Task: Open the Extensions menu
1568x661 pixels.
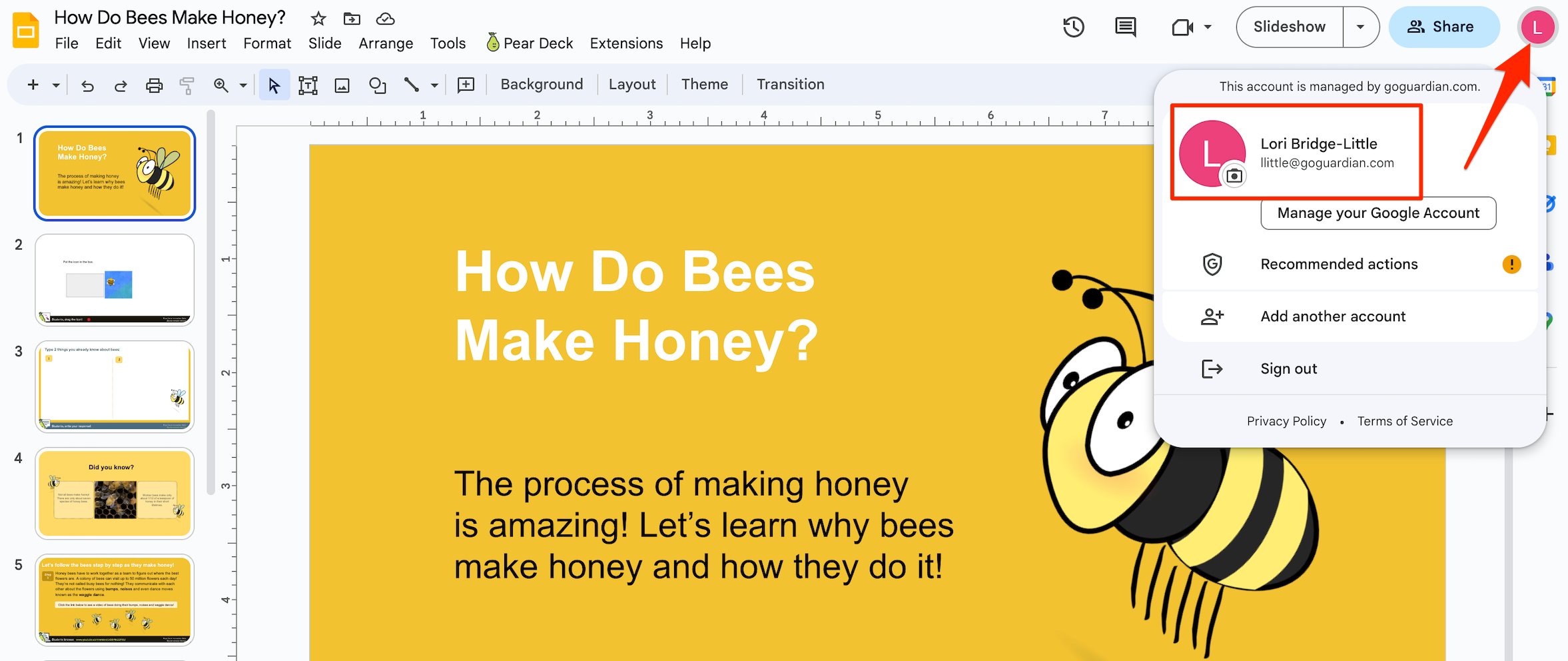Action: coord(626,43)
